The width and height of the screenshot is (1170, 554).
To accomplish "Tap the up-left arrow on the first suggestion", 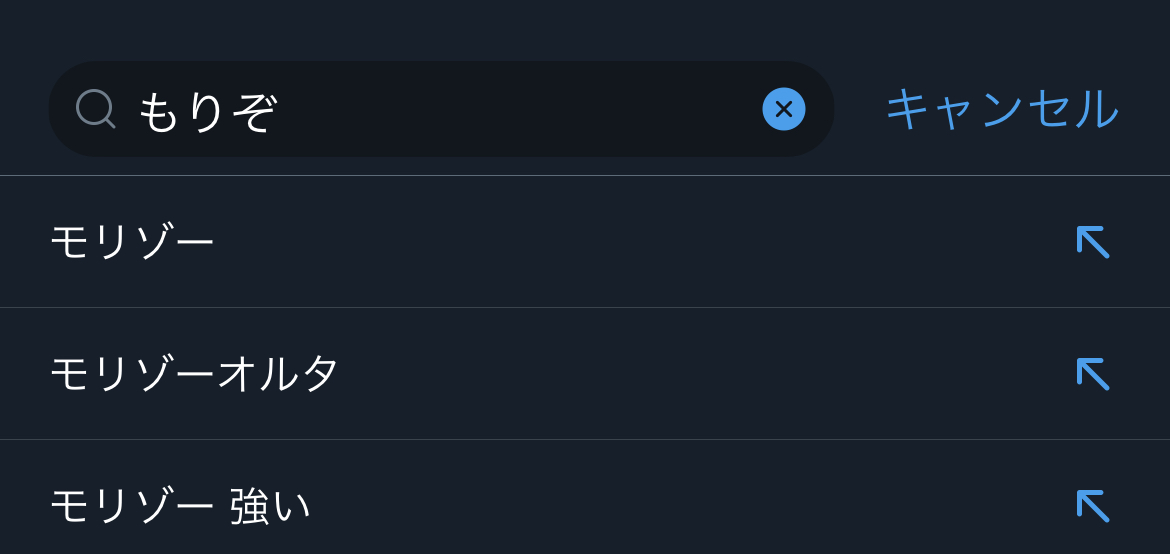I will coord(1092,242).
